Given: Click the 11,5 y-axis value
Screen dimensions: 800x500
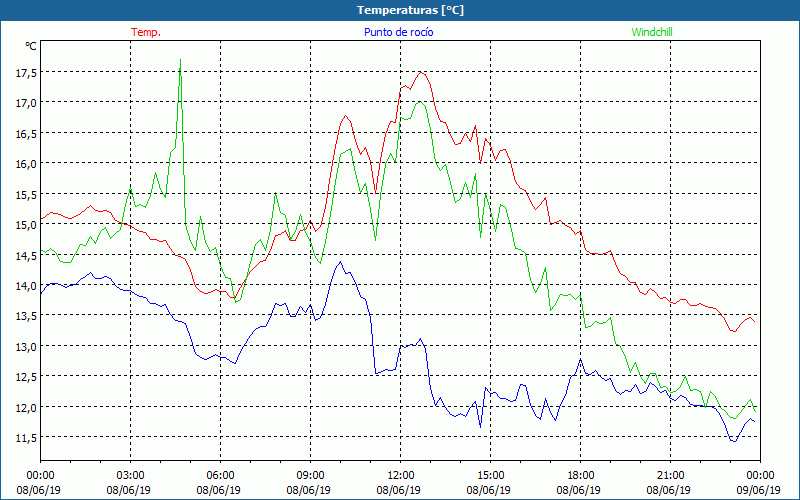Looking at the screenshot, I should 26,438.
